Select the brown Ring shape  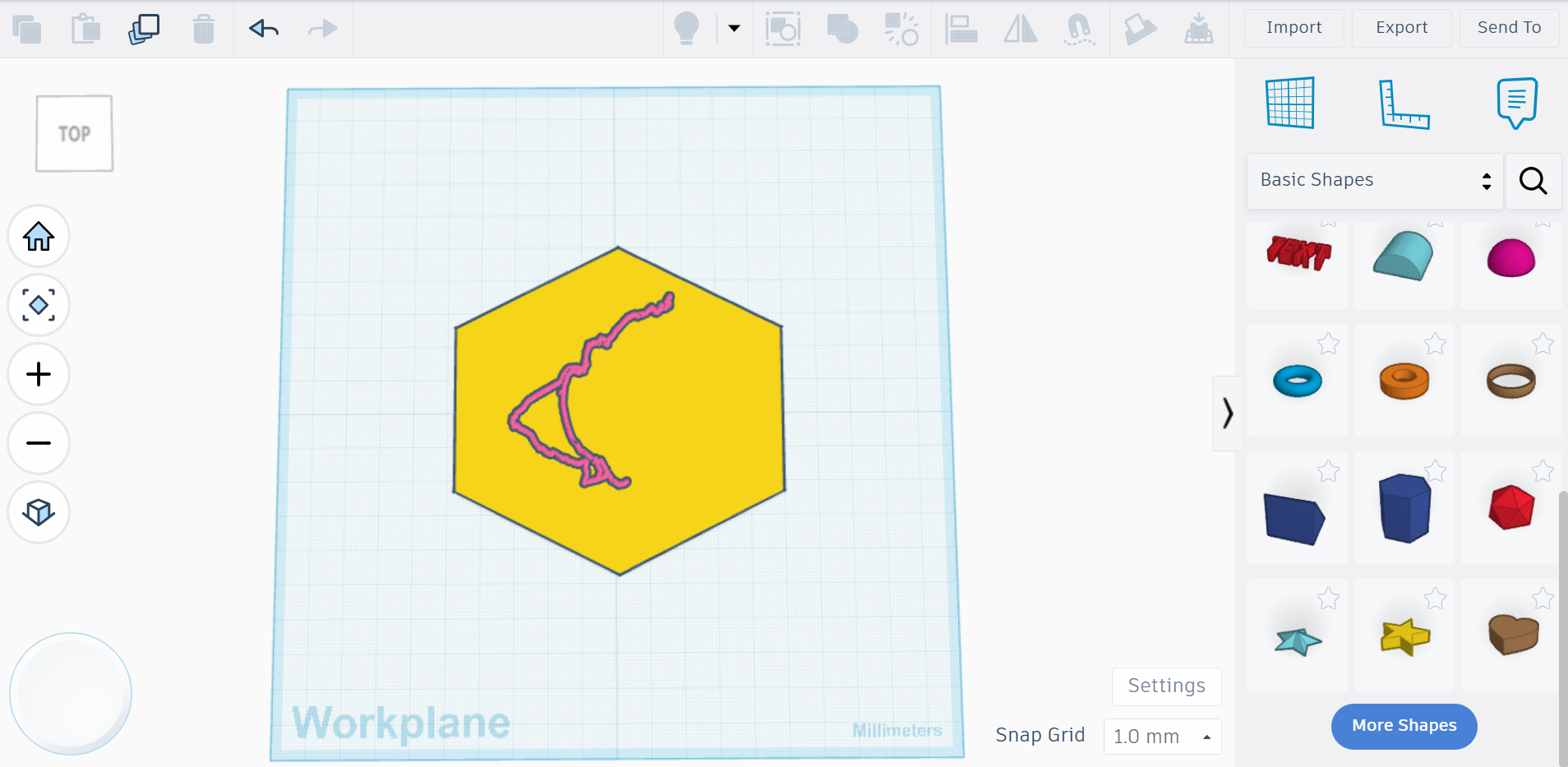tap(1511, 381)
